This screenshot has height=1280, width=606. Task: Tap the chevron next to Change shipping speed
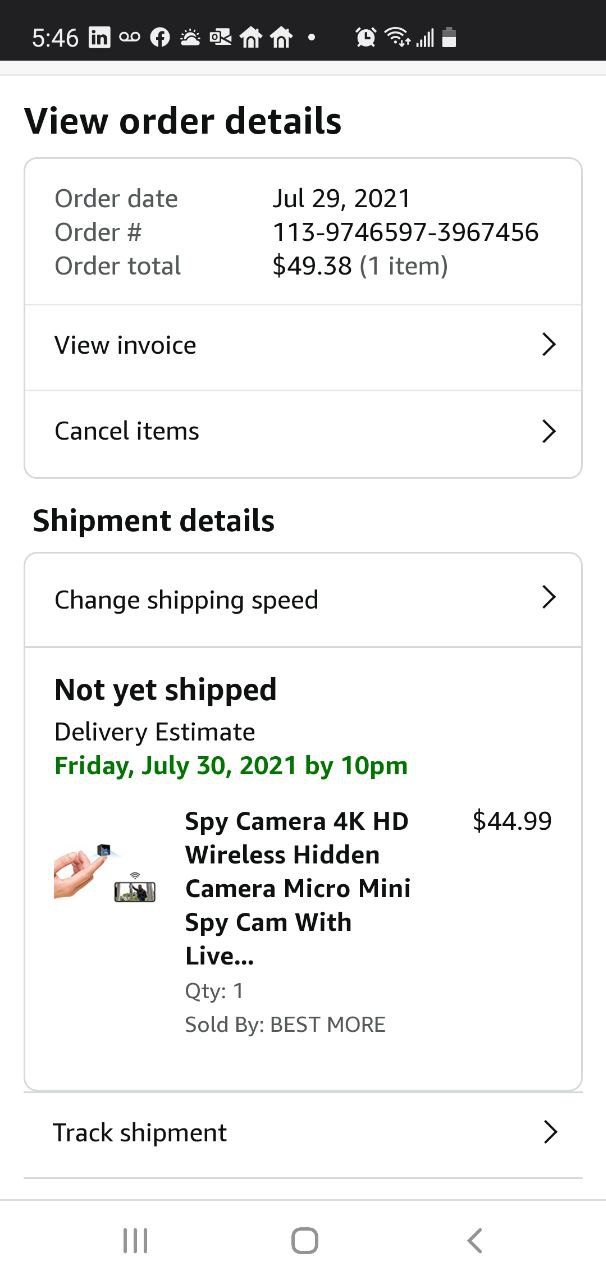[548, 598]
